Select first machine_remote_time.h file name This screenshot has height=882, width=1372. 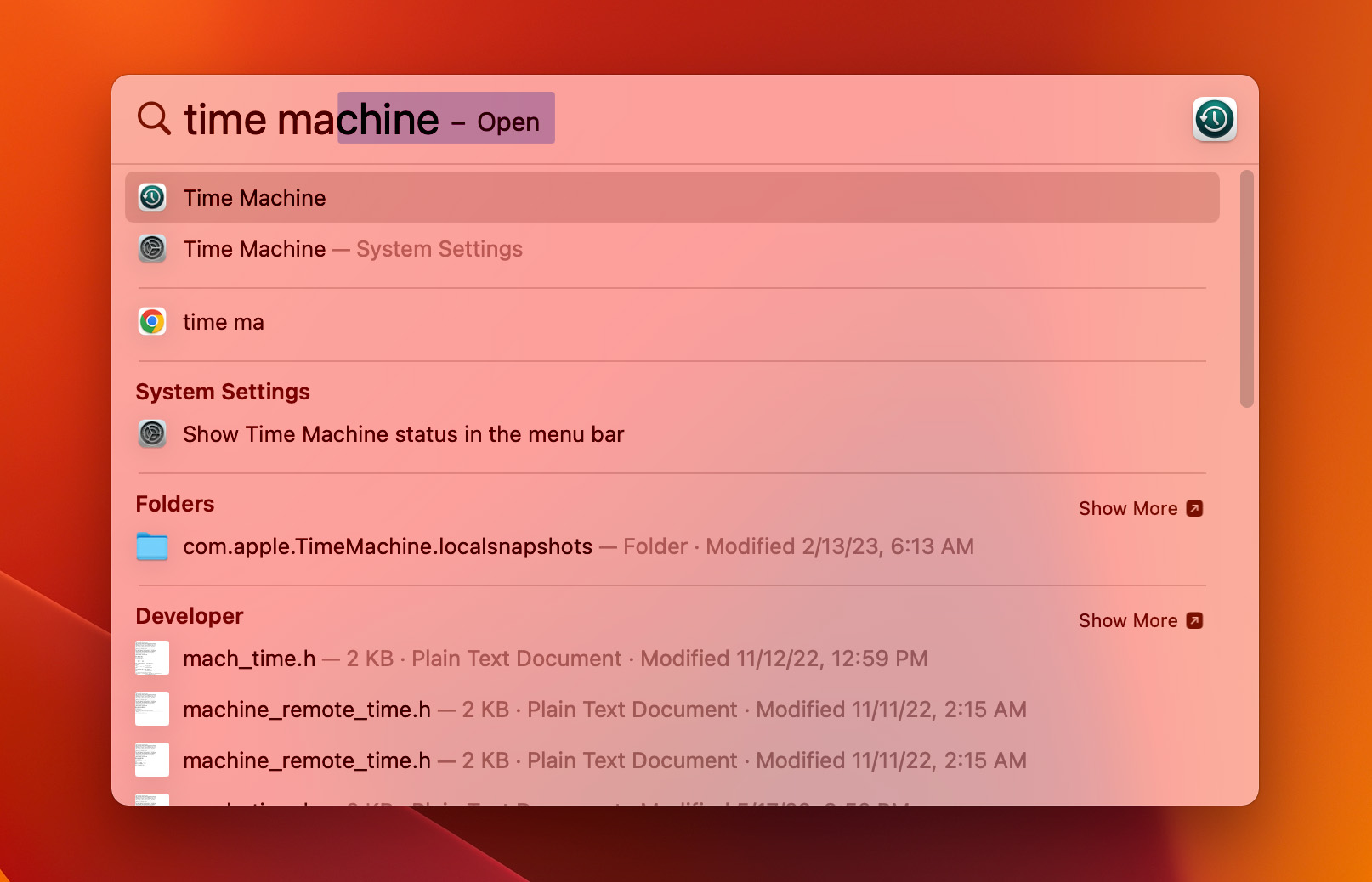(307, 710)
